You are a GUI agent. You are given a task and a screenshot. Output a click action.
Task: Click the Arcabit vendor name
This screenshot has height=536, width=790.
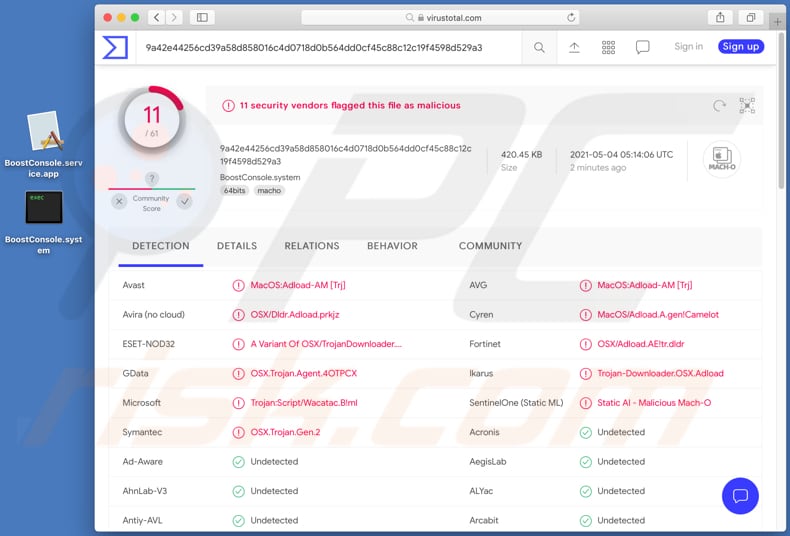click(484, 520)
